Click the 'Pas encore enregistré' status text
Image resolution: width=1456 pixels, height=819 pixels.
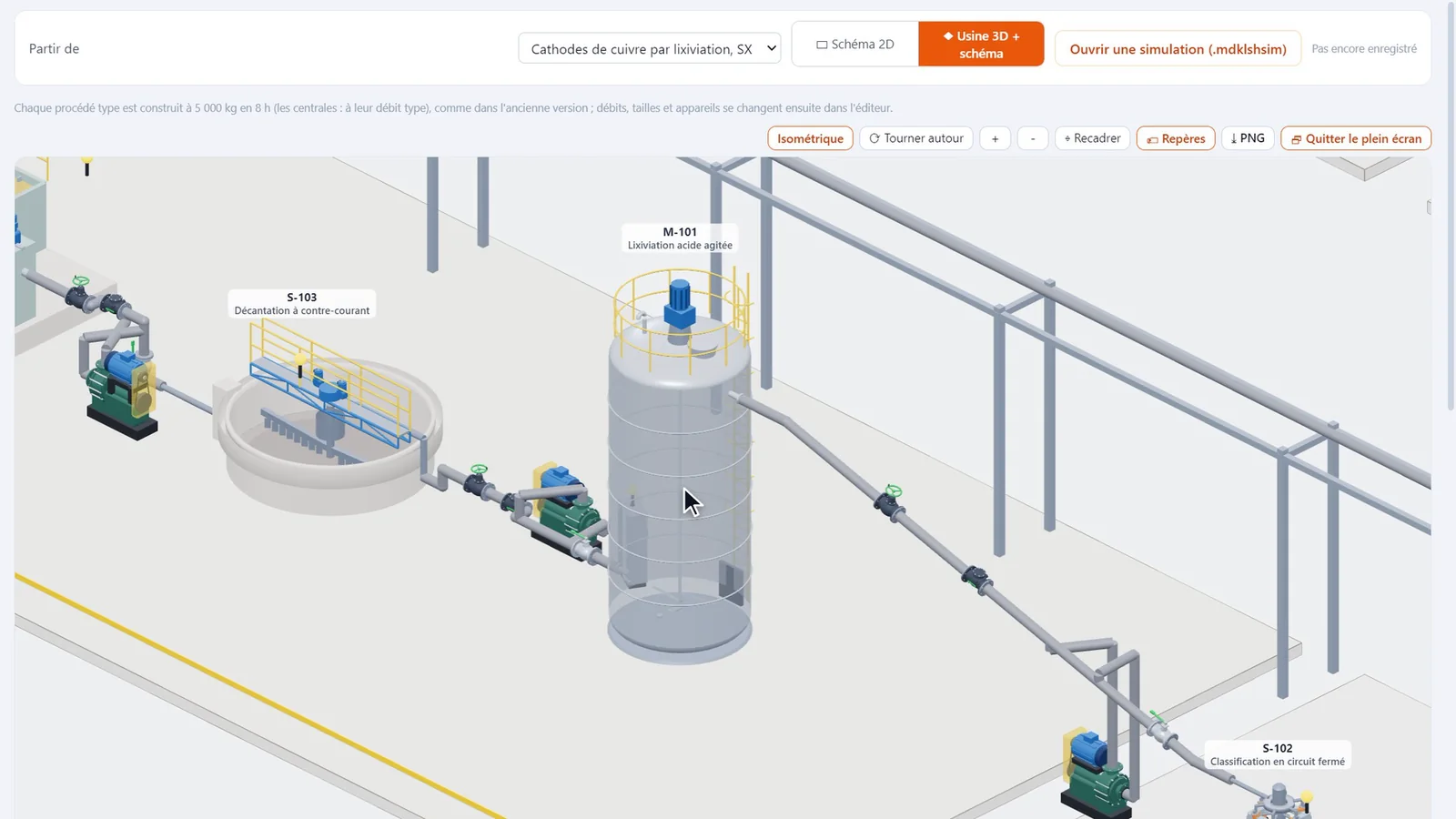(x=1364, y=48)
